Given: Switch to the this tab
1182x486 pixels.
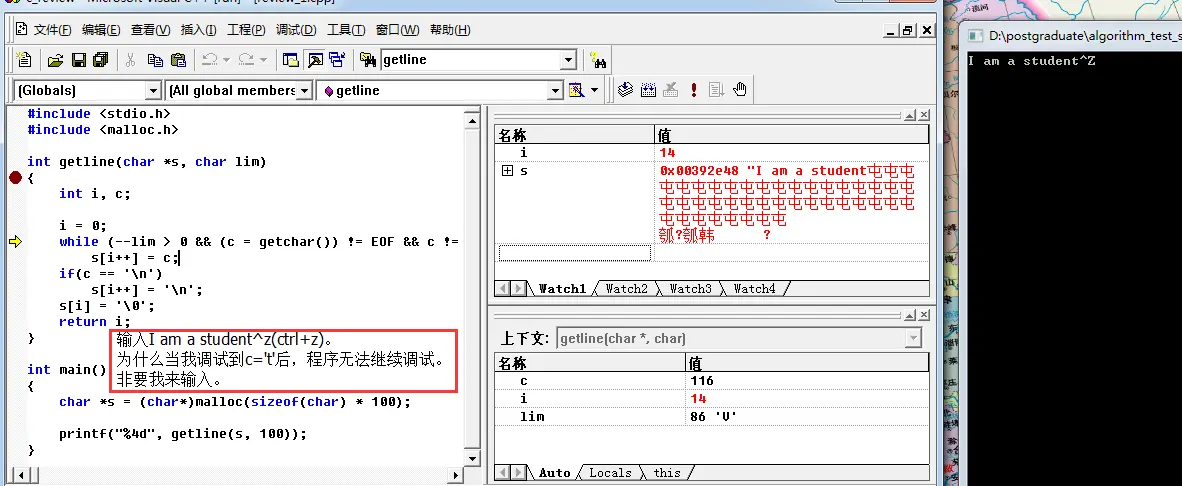Looking at the screenshot, I should click(666, 473).
